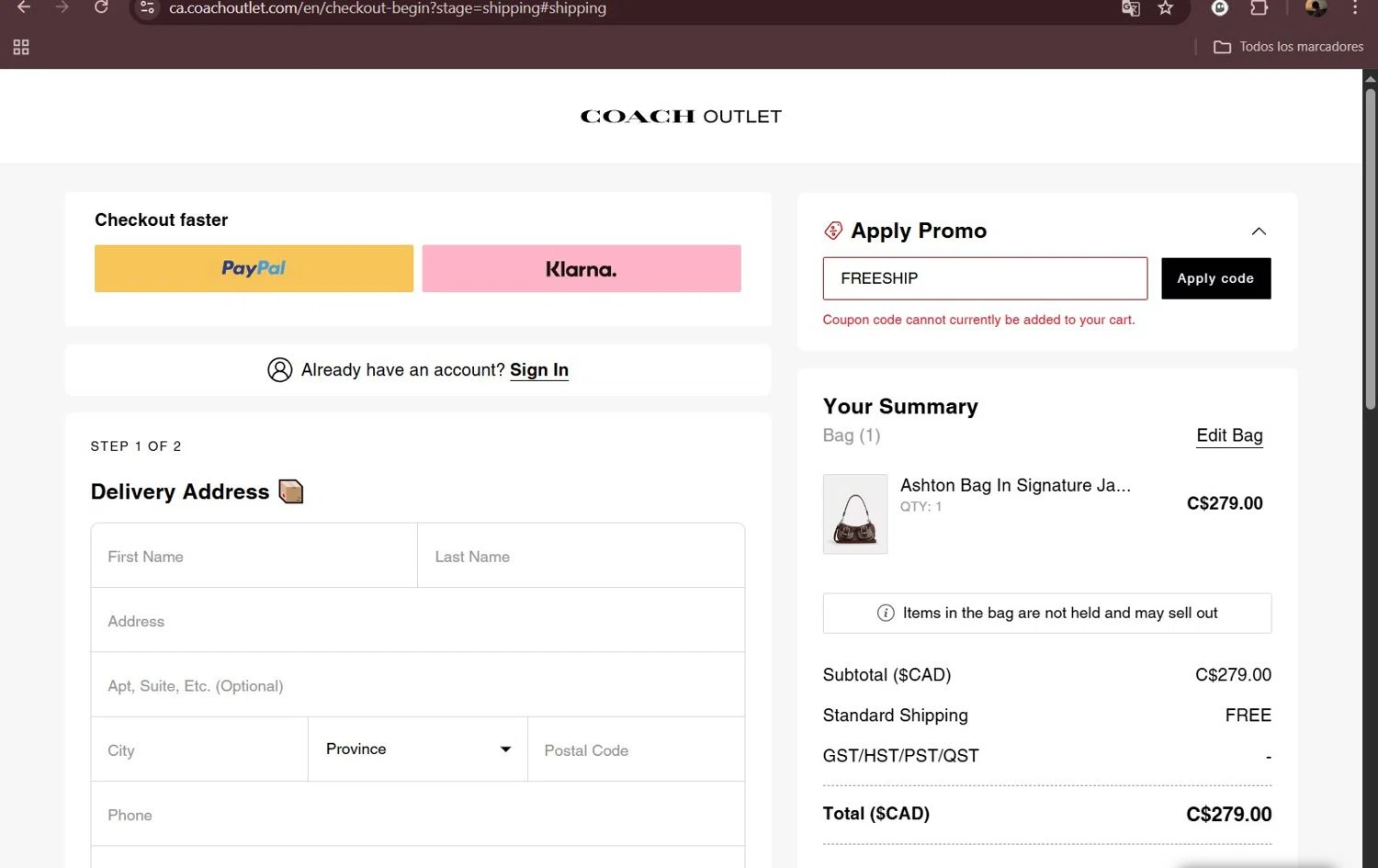Click the translate page icon
Image resolution: width=1378 pixels, height=868 pixels.
[x=1131, y=7]
